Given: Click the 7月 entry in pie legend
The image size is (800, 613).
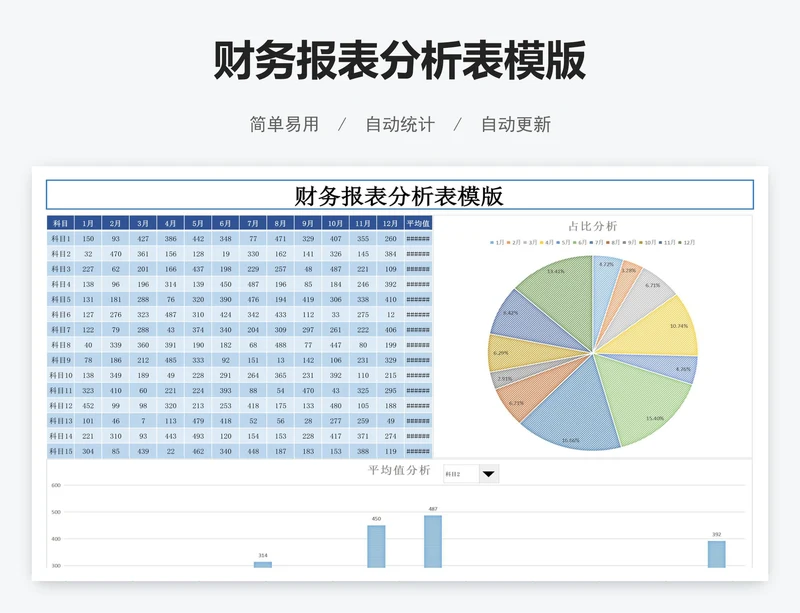Looking at the screenshot, I should point(596,242).
